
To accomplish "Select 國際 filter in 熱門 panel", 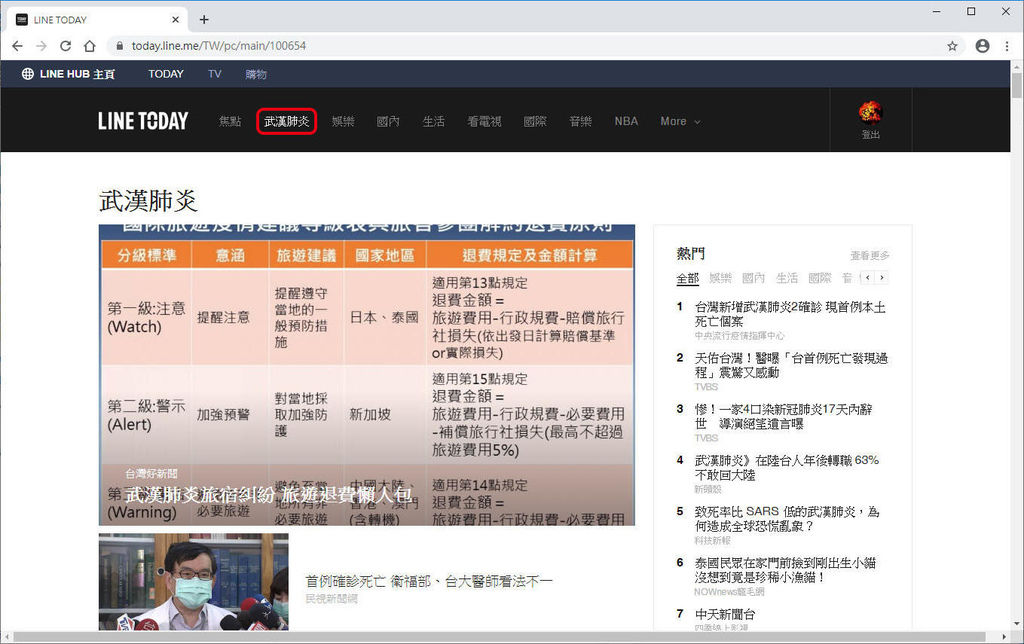I will click(820, 278).
